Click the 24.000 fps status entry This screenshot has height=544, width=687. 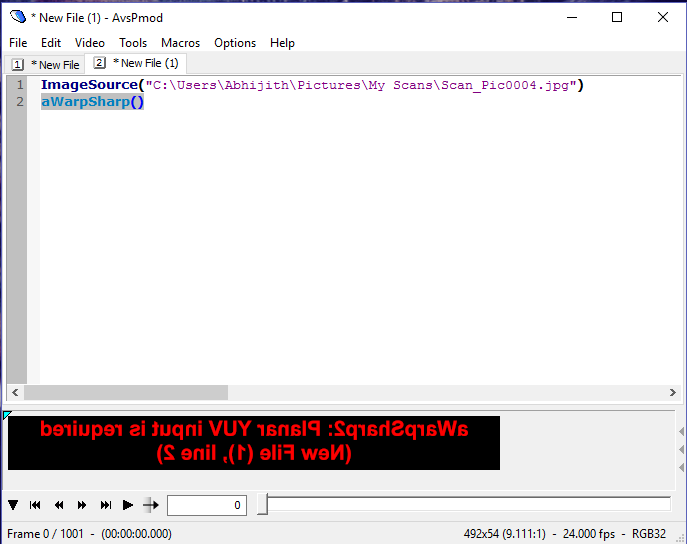pos(589,534)
